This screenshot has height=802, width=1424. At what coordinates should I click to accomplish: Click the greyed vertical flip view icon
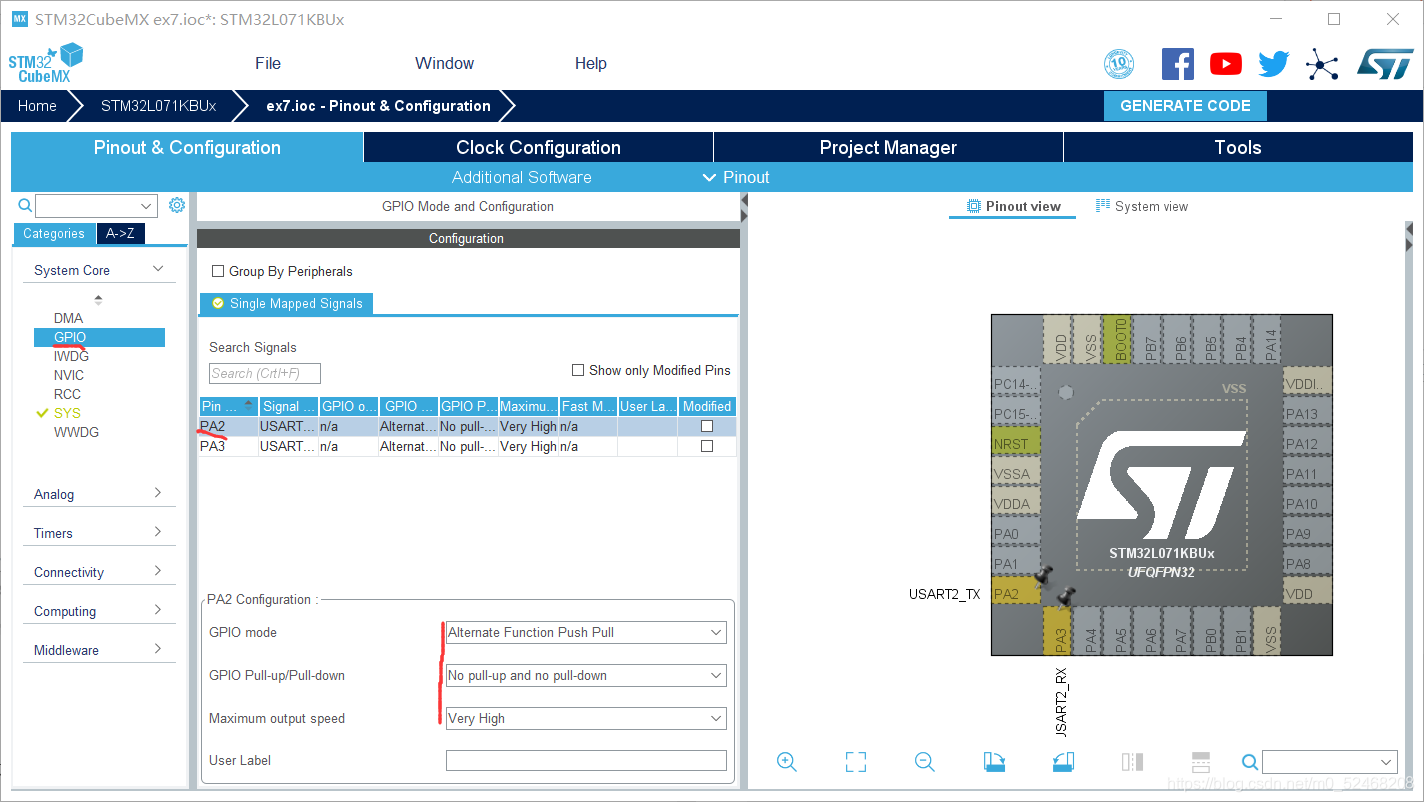pyautogui.click(x=1132, y=762)
